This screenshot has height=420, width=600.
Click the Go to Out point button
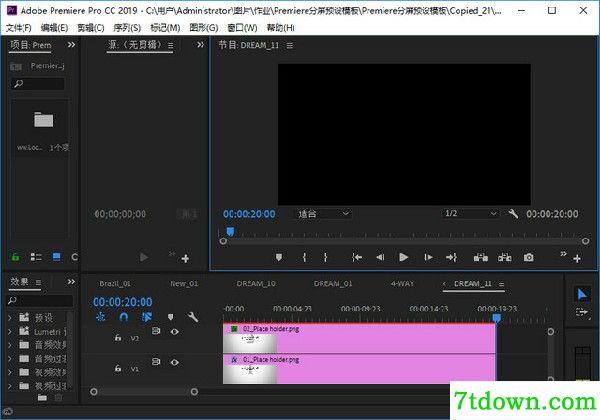[452, 257]
